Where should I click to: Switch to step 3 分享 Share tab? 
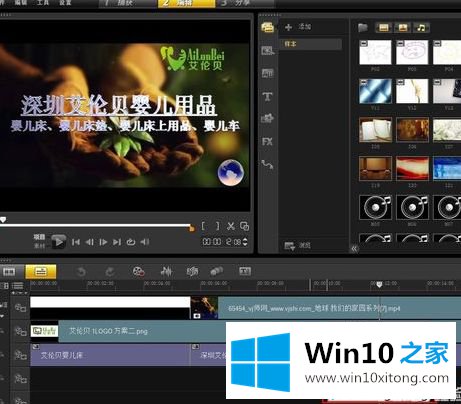point(245,3)
